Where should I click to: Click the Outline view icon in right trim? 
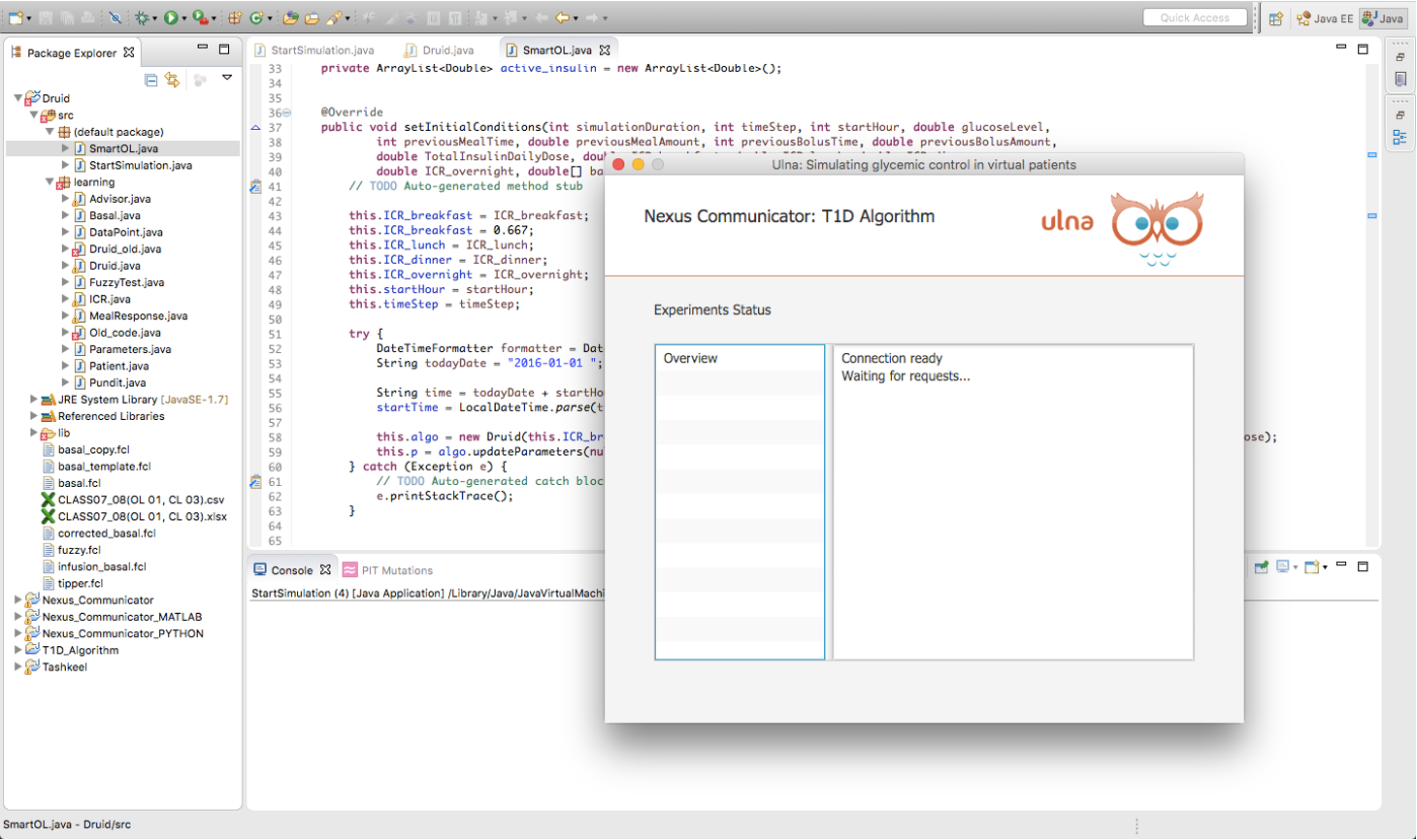point(1401,138)
